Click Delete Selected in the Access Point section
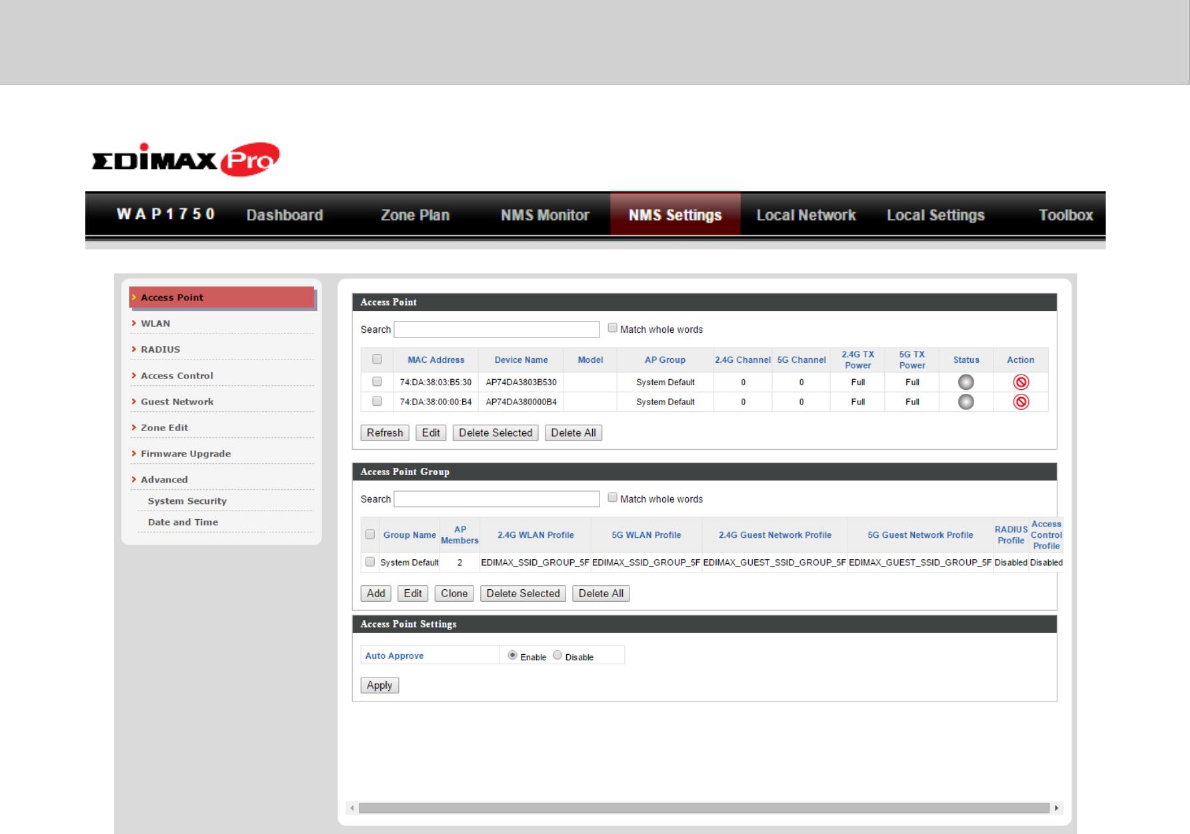The height and width of the screenshot is (834, 1190). (x=496, y=433)
